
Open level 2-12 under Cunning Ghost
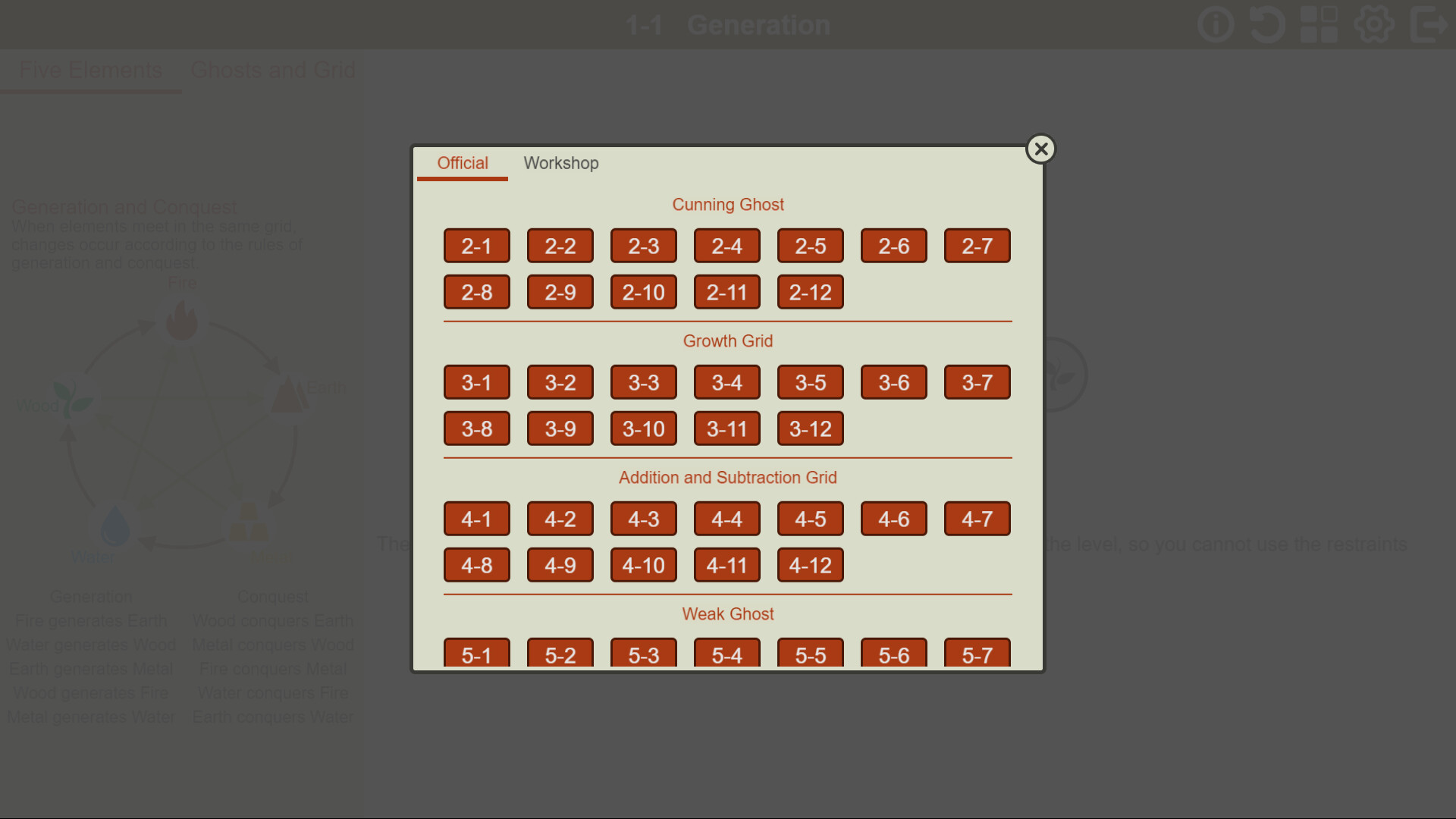point(810,292)
